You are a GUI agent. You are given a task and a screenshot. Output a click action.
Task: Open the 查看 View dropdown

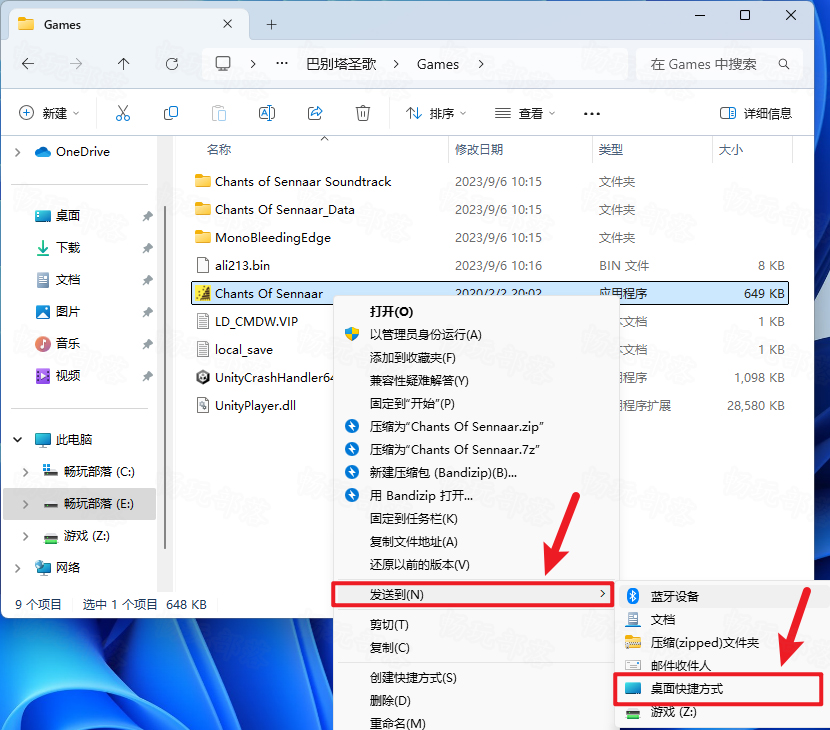pos(525,113)
